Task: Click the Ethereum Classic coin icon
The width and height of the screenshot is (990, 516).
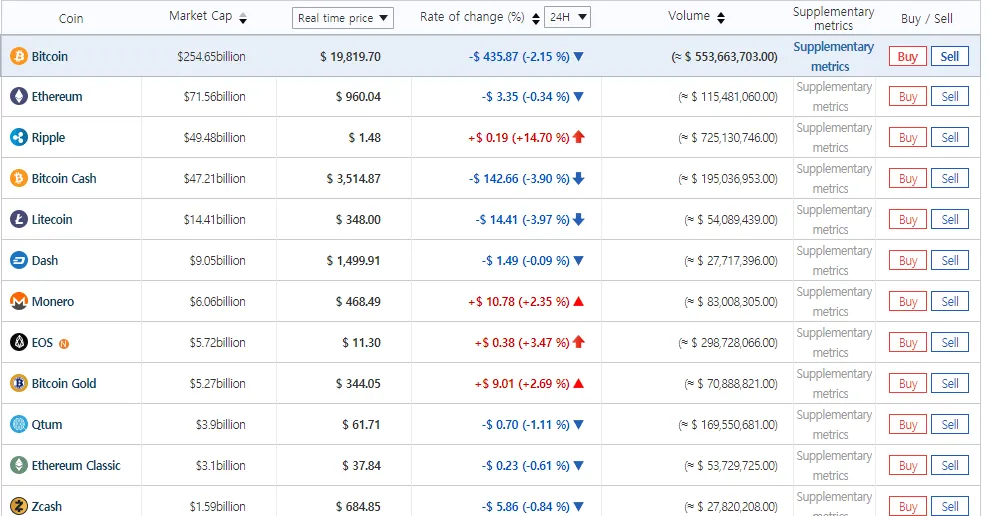Action: coord(19,465)
